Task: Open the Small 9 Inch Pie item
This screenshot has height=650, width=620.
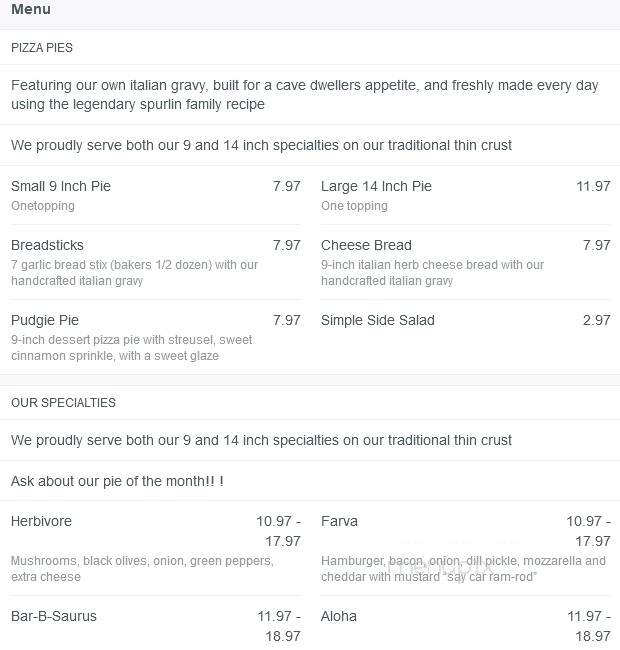Action: tap(61, 186)
